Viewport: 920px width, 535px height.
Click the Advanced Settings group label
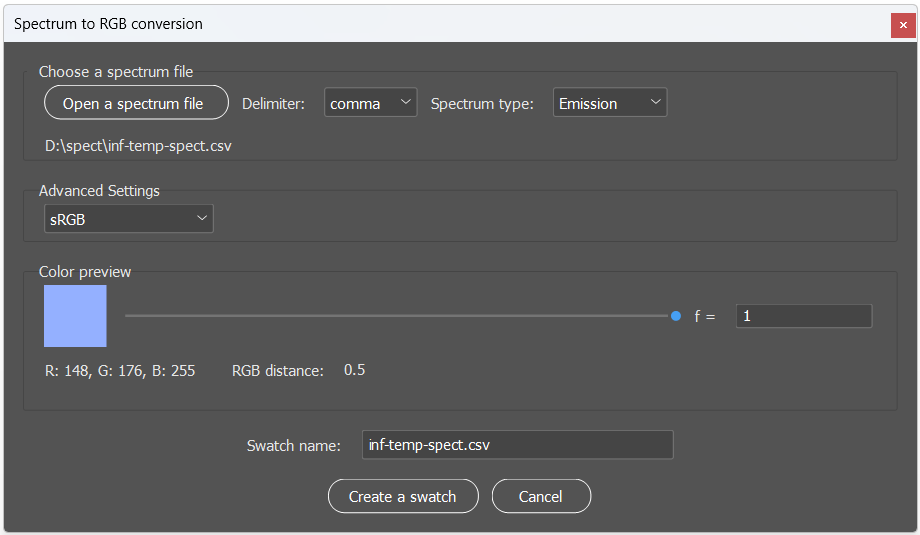tap(99, 191)
